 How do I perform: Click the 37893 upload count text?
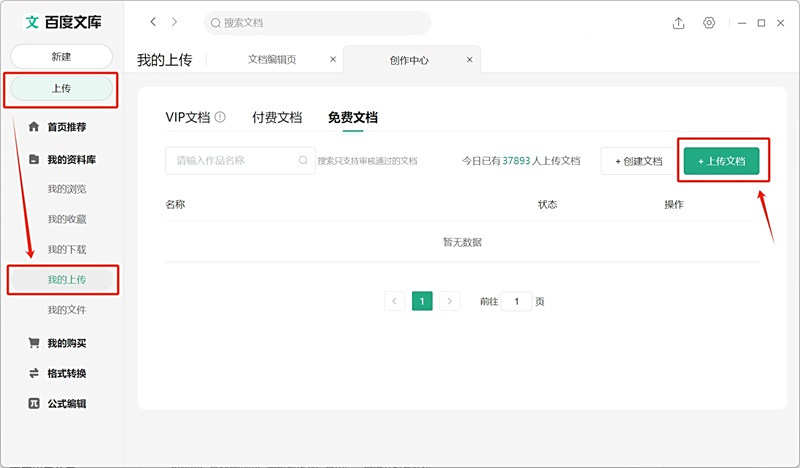(x=516, y=160)
